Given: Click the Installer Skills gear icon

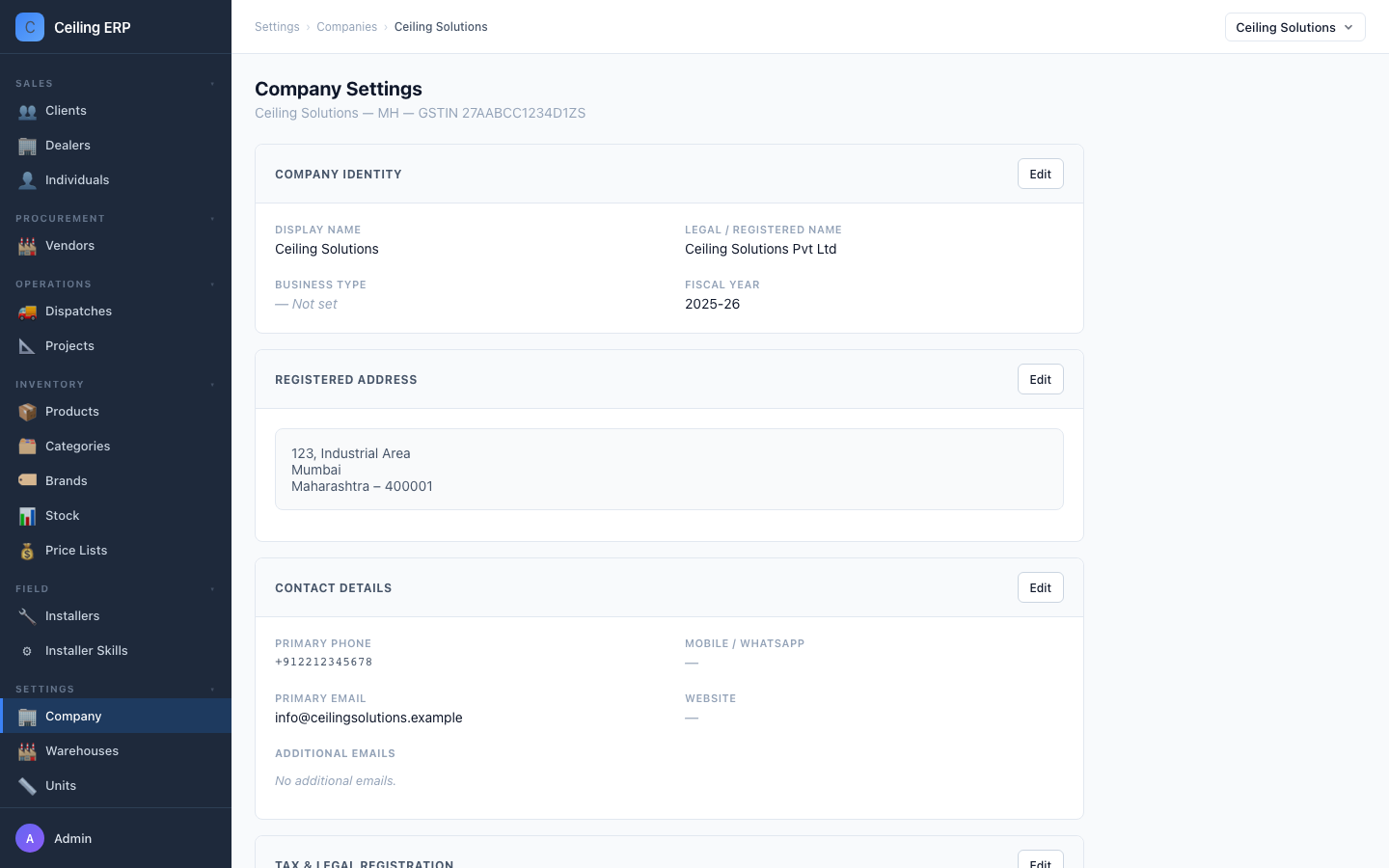Looking at the screenshot, I should (x=27, y=651).
